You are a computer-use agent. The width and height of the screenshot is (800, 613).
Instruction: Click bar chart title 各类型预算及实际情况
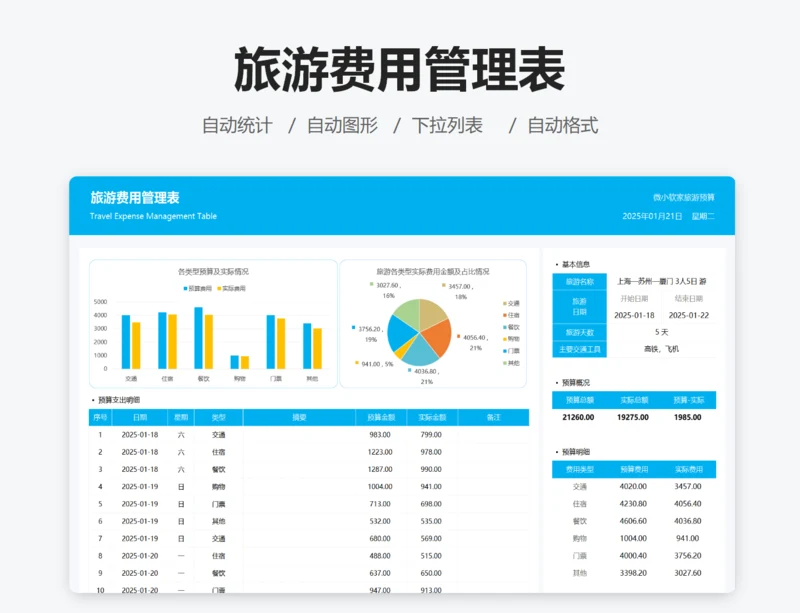click(213, 272)
